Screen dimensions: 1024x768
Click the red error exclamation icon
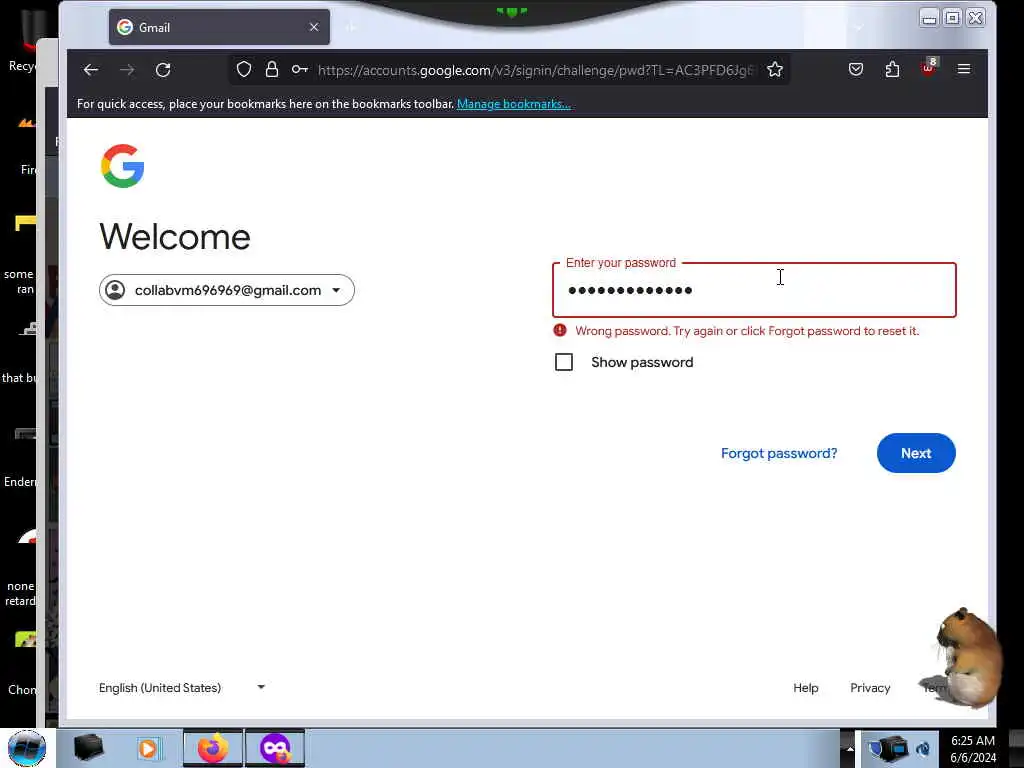click(x=560, y=330)
